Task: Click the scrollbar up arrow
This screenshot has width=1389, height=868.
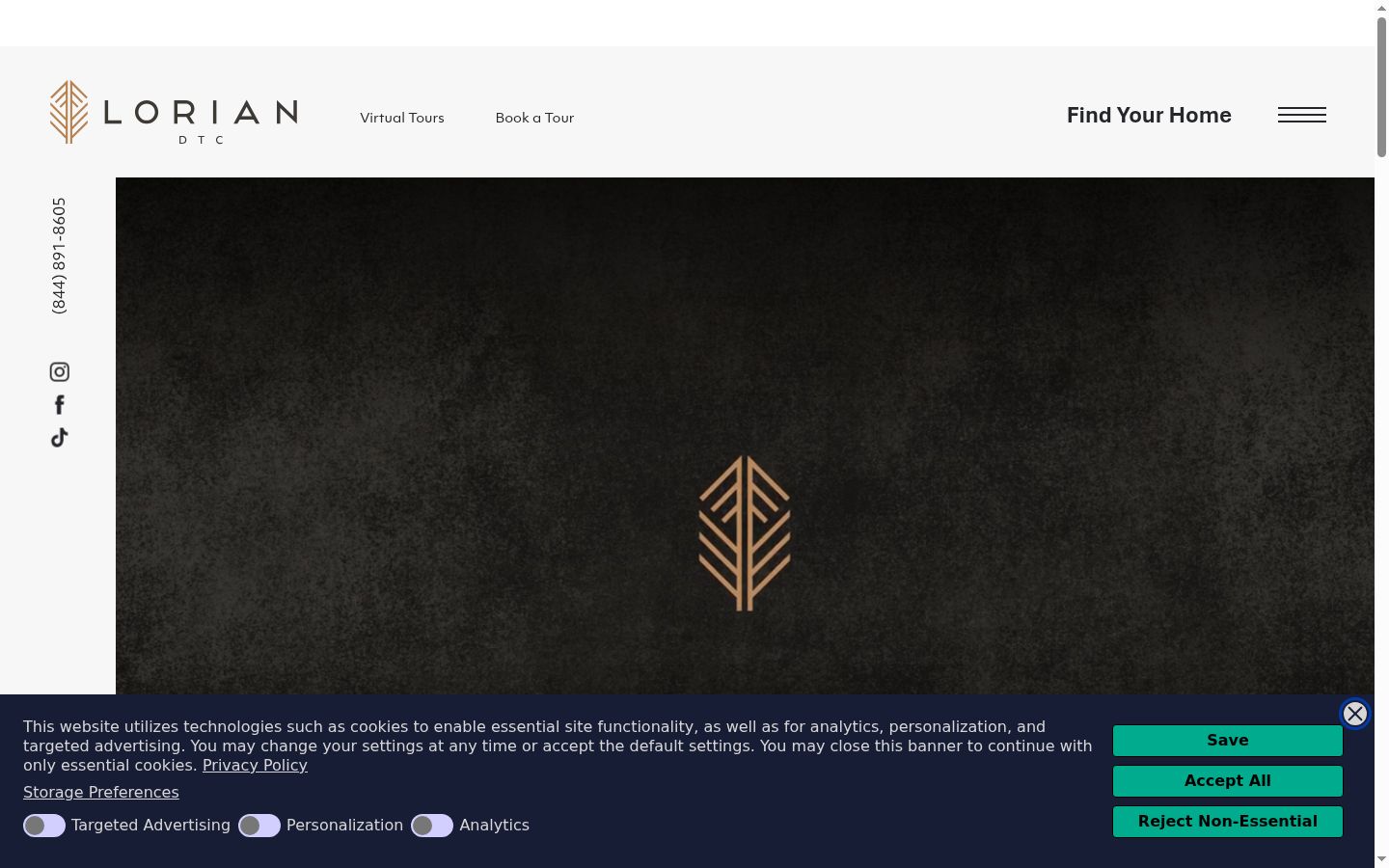Action: [x=1381, y=8]
